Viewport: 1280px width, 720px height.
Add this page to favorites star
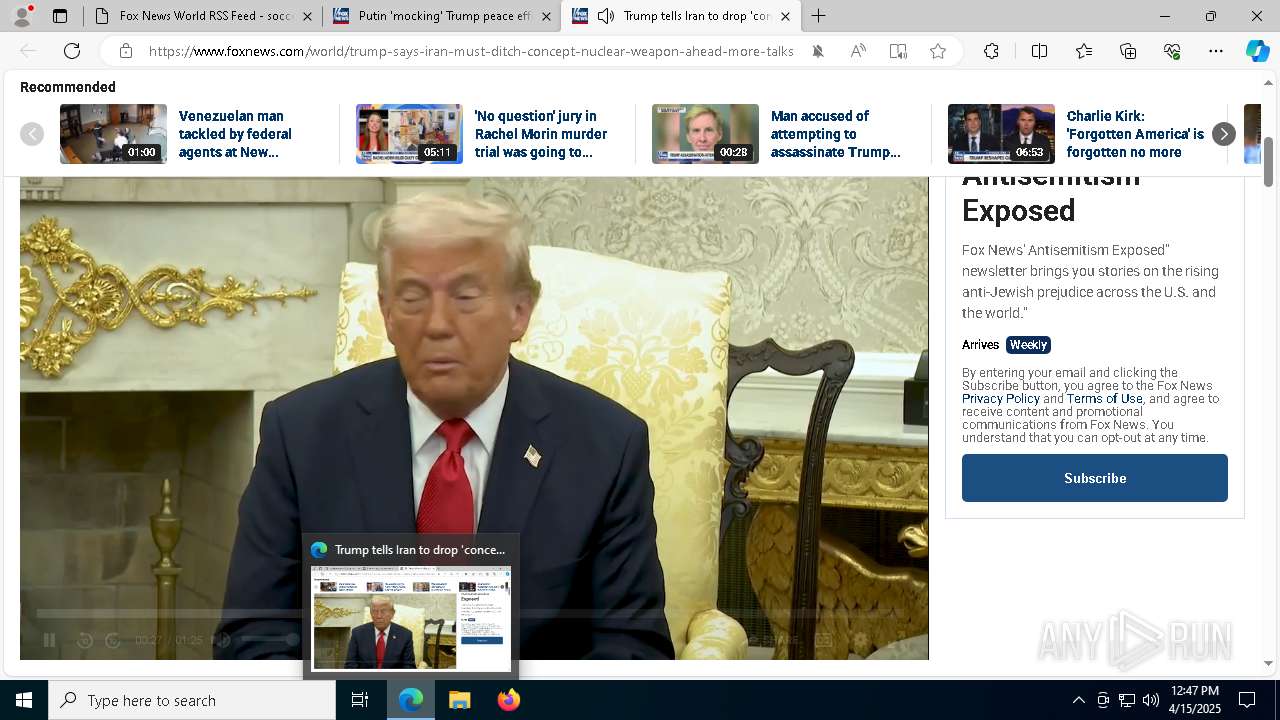[x=938, y=51]
